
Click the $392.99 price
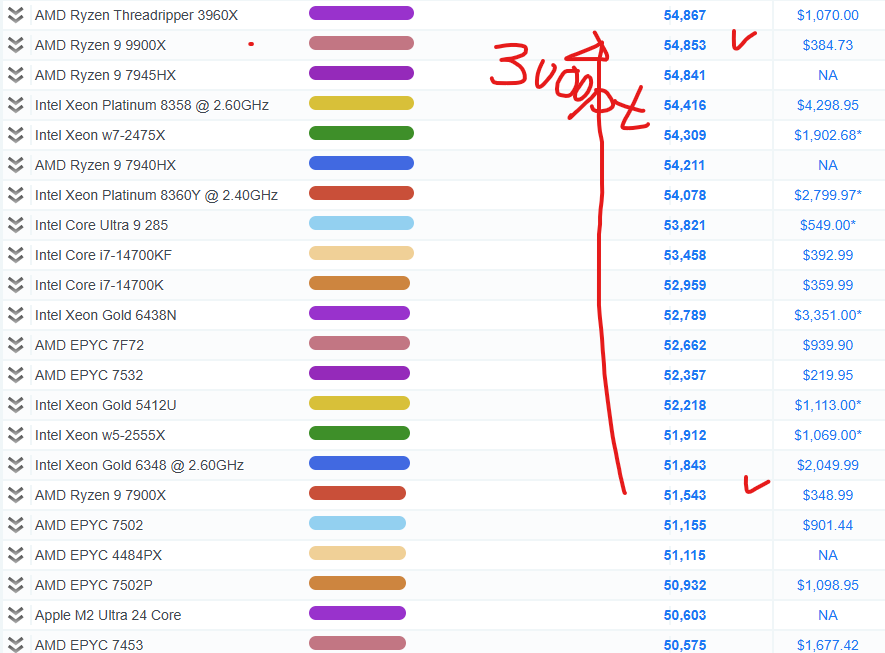coord(827,255)
